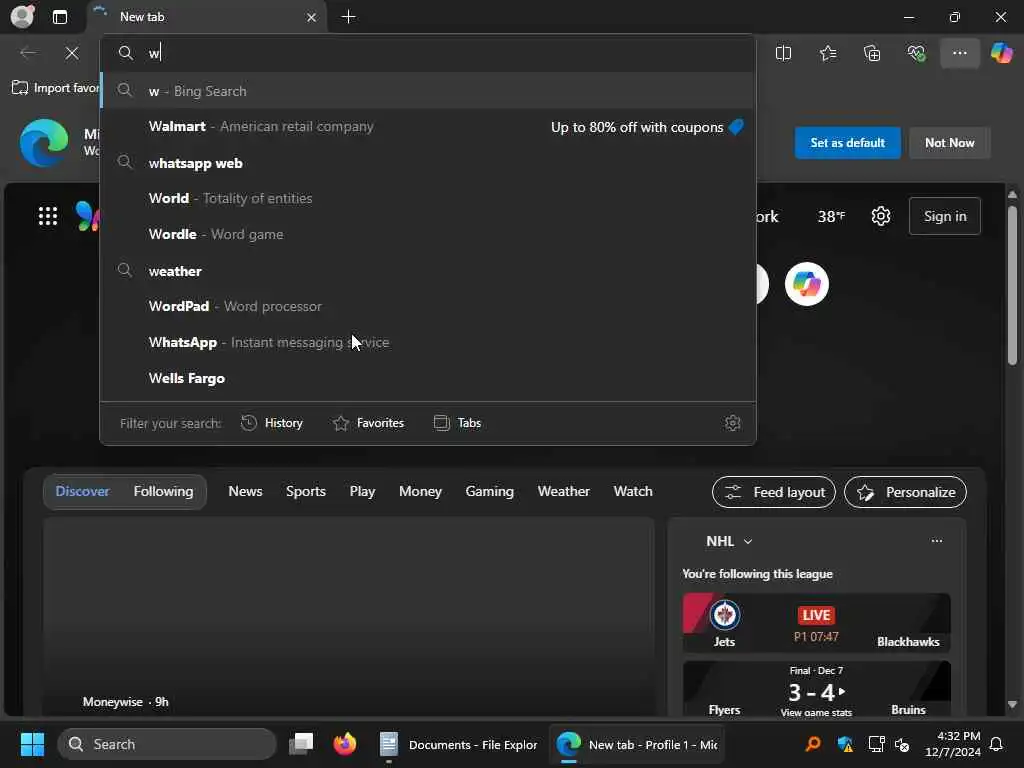
Task: Dismiss with the Not Now button
Action: click(950, 143)
